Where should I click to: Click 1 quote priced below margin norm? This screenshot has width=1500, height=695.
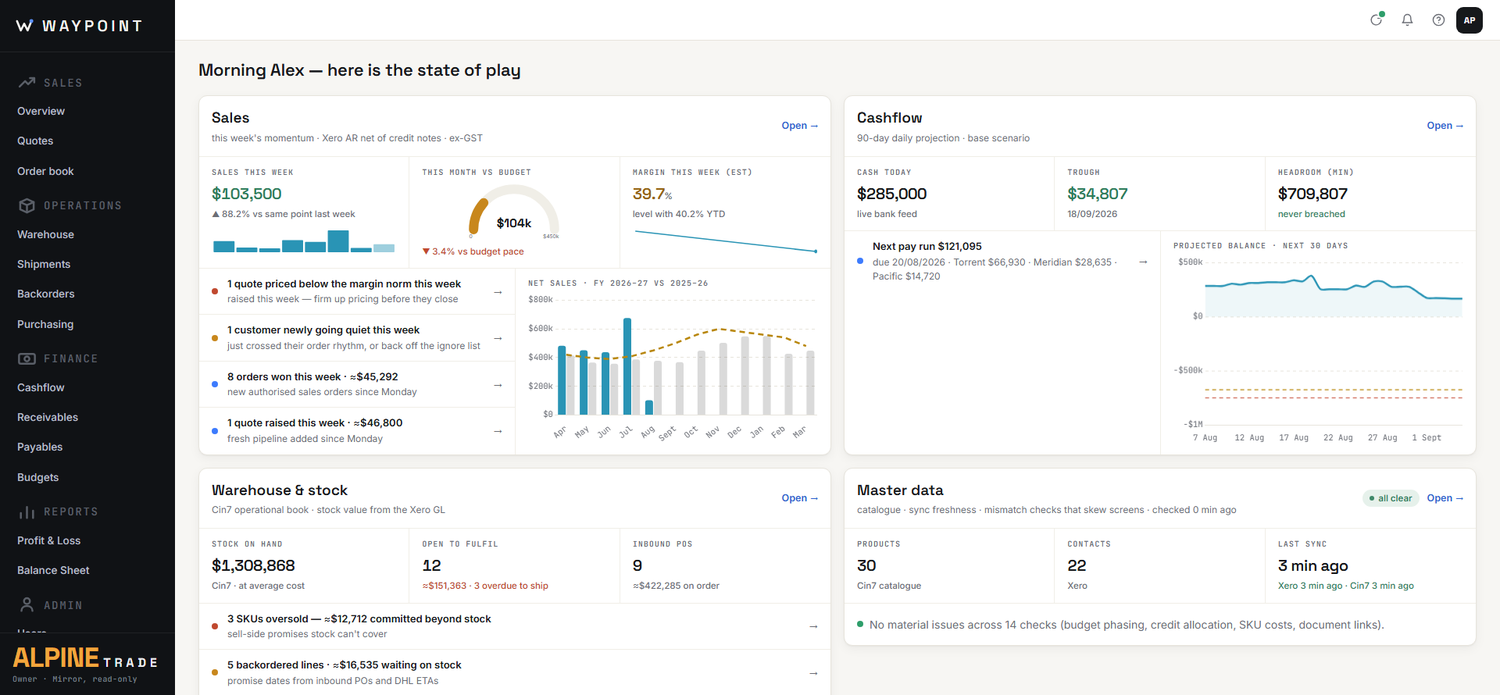(x=344, y=284)
